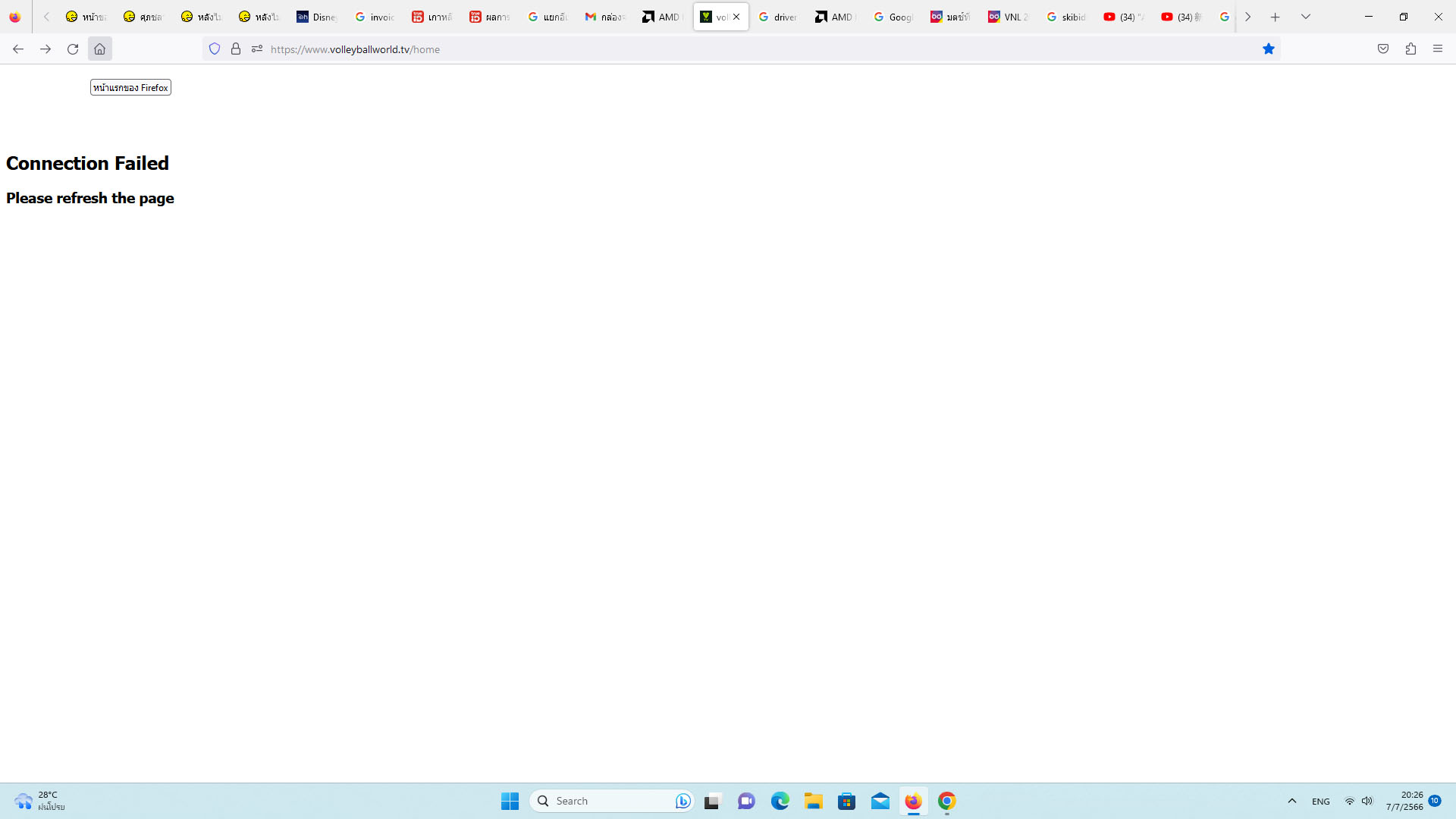Open the Firefox hamburger menu
Image resolution: width=1456 pixels, height=819 pixels.
pyautogui.click(x=1437, y=49)
